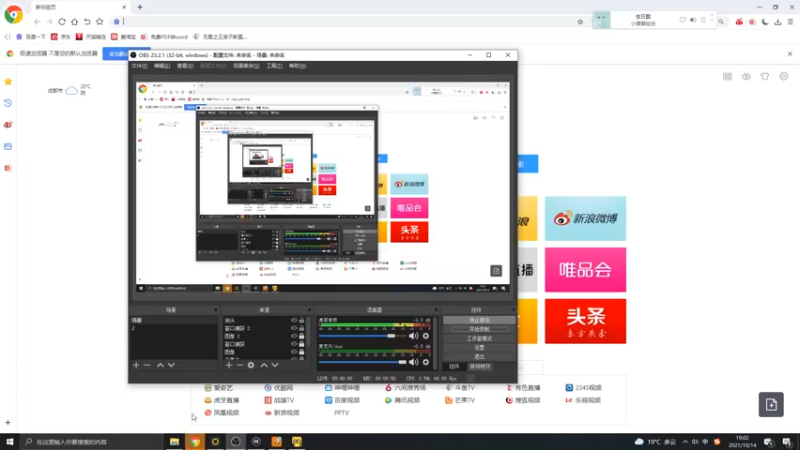Toggle browser night mode moon icon

point(765,22)
